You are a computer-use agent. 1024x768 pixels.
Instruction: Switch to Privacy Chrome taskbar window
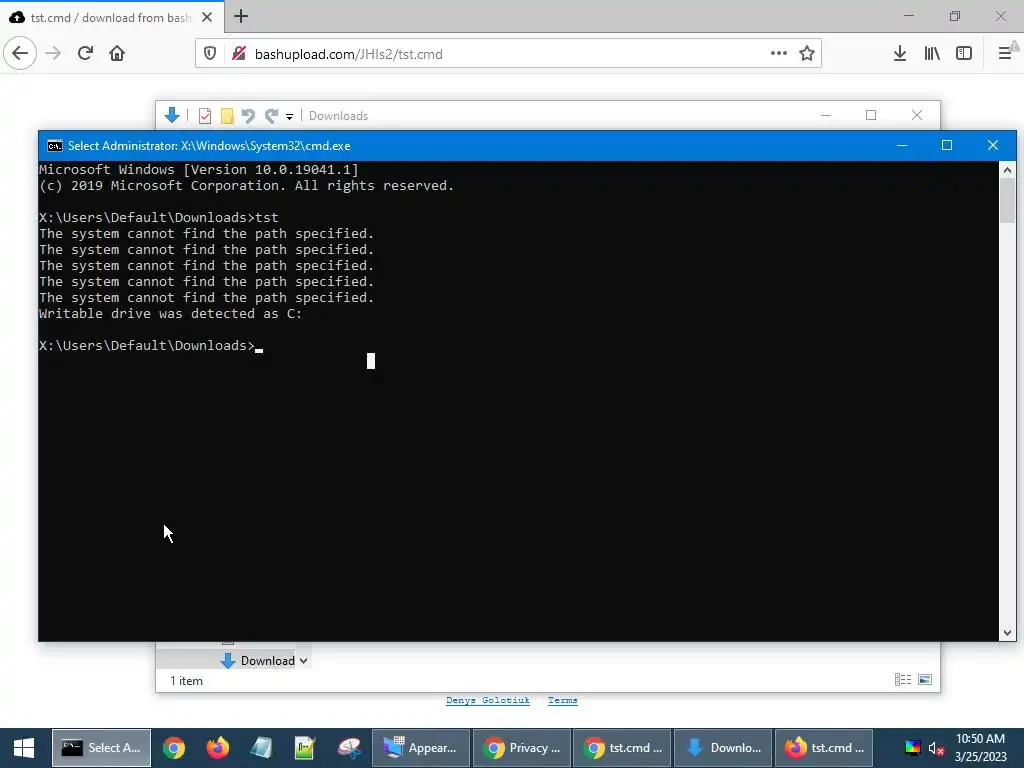tap(521, 748)
